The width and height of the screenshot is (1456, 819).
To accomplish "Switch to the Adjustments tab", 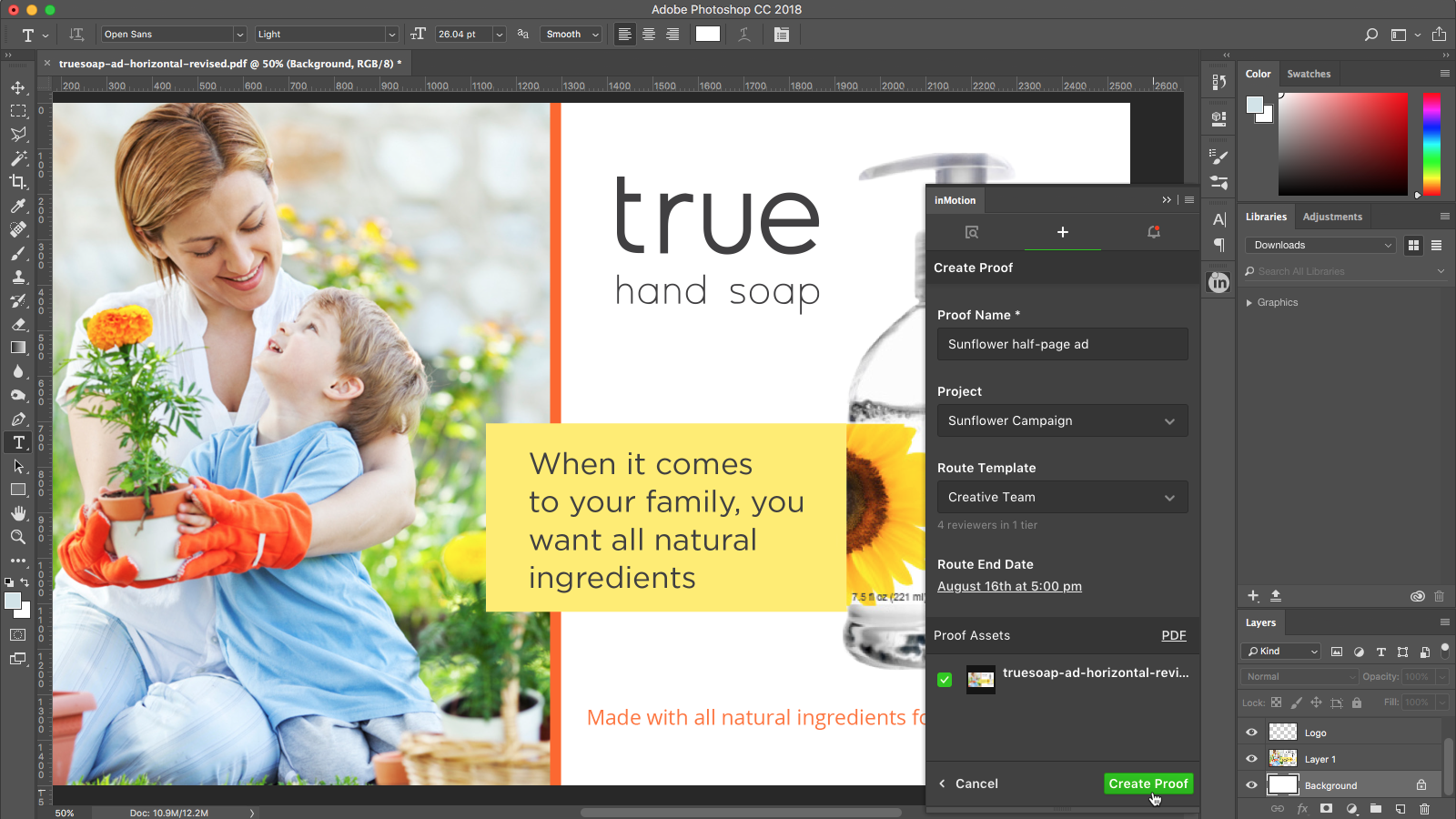I will [x=1332, y=217].
